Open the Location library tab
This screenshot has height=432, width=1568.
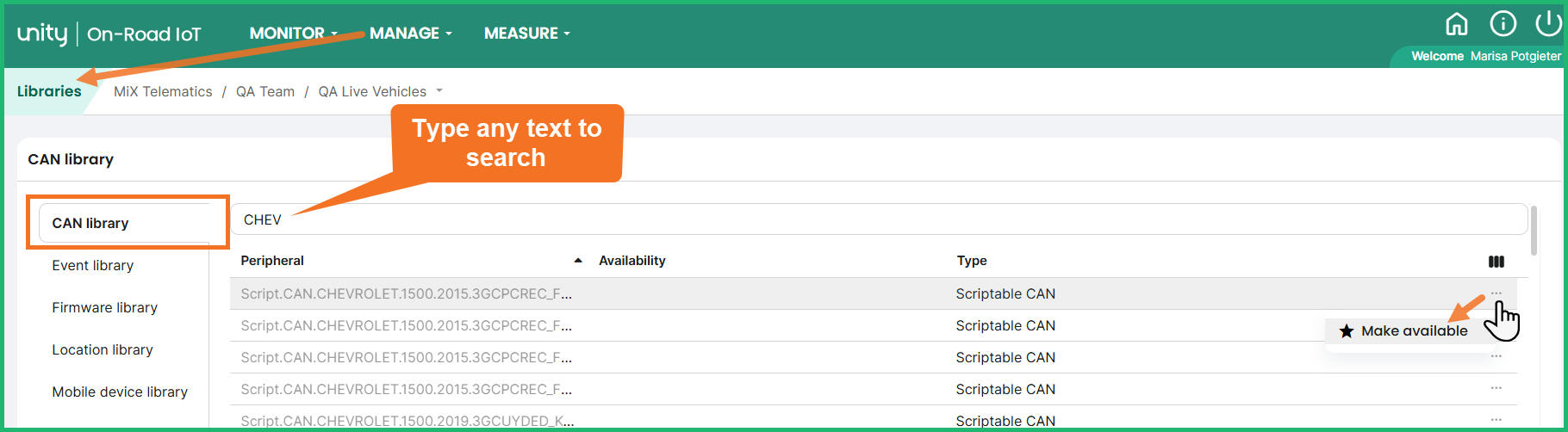click(103, 349)
